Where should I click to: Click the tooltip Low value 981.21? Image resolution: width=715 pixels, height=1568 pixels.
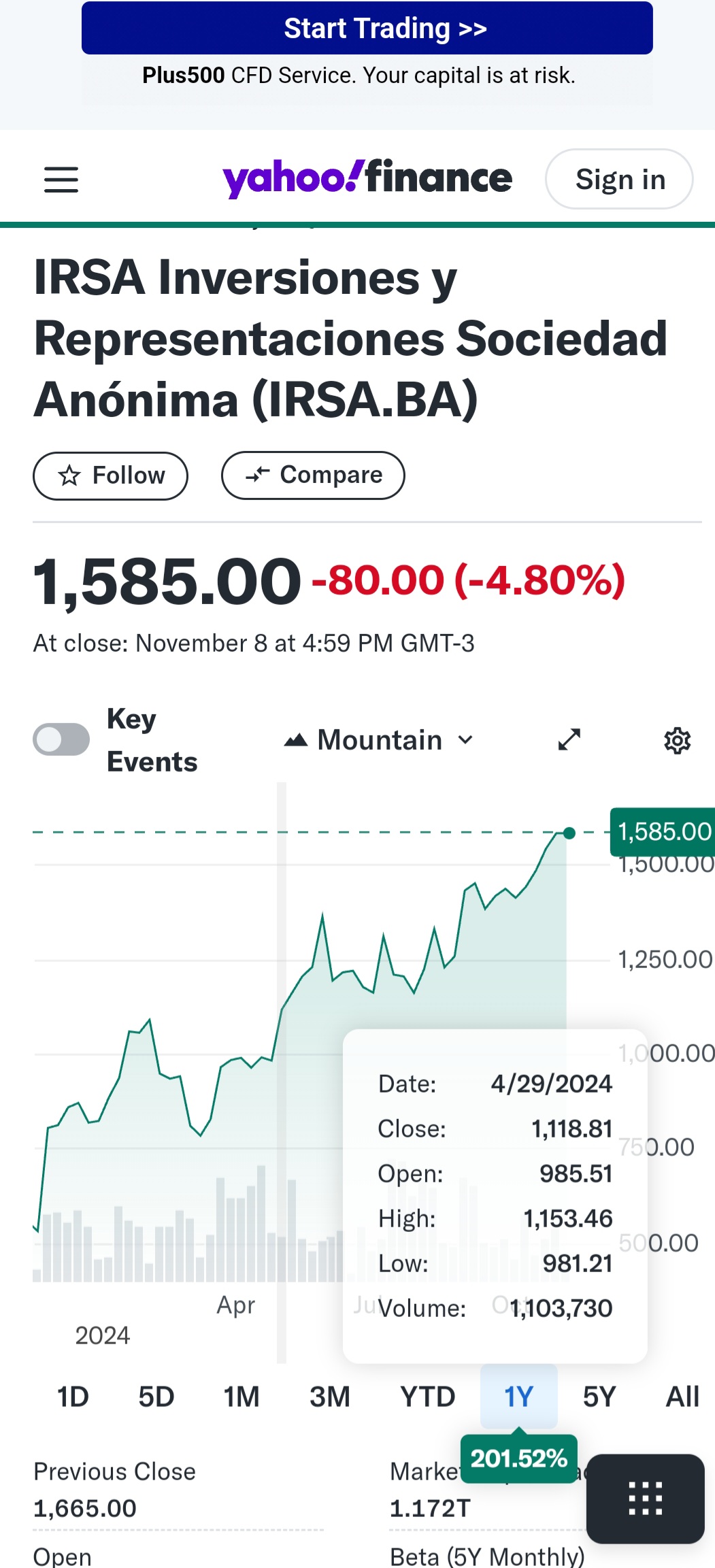point(578,1263)
